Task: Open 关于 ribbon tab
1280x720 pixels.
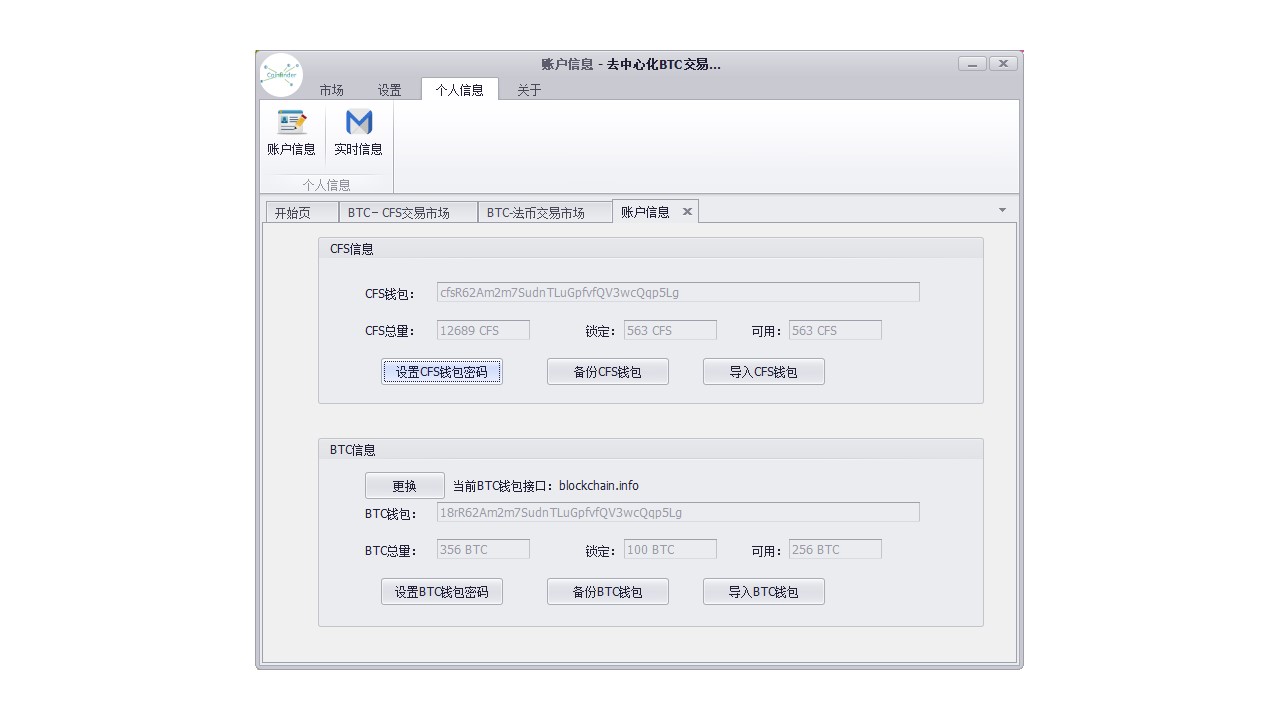Action: pyautogui.click(x=529, y=90)
